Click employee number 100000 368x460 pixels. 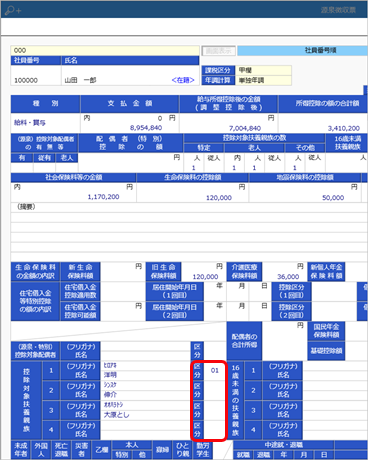26,80
